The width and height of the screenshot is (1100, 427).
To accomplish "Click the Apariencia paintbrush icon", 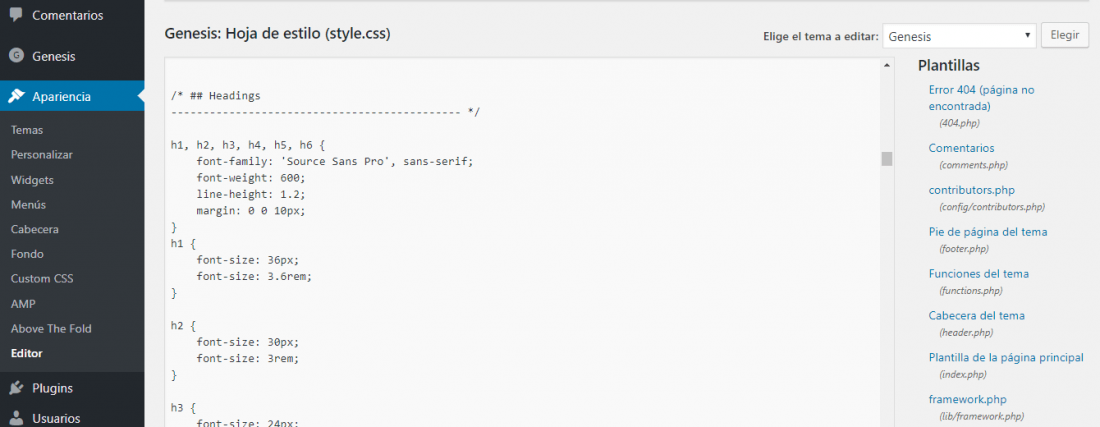I will 16,97.
